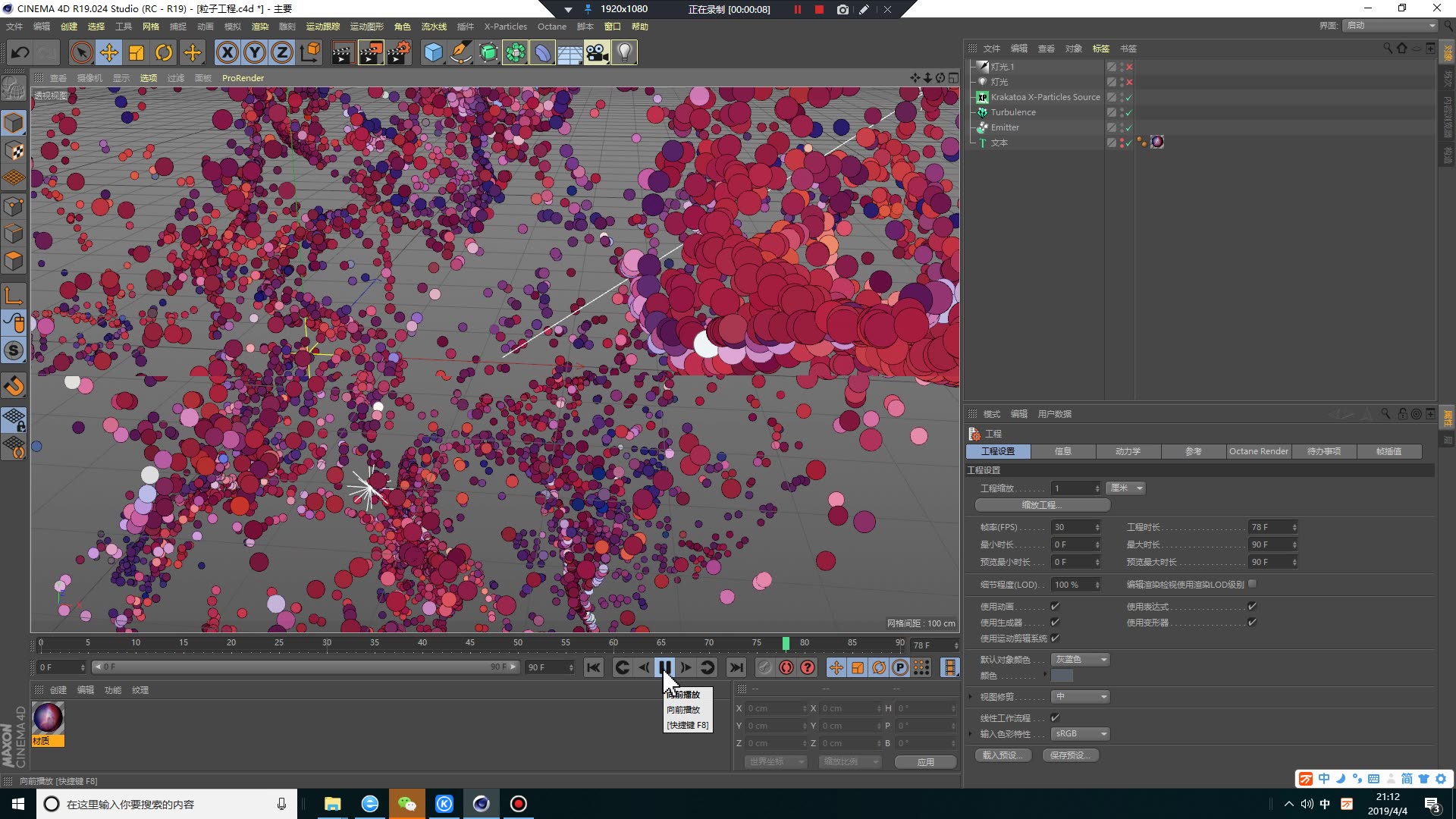The image size is (1456, 819).
Task: Open the X-Particles menu
Action: pos(506,27)
